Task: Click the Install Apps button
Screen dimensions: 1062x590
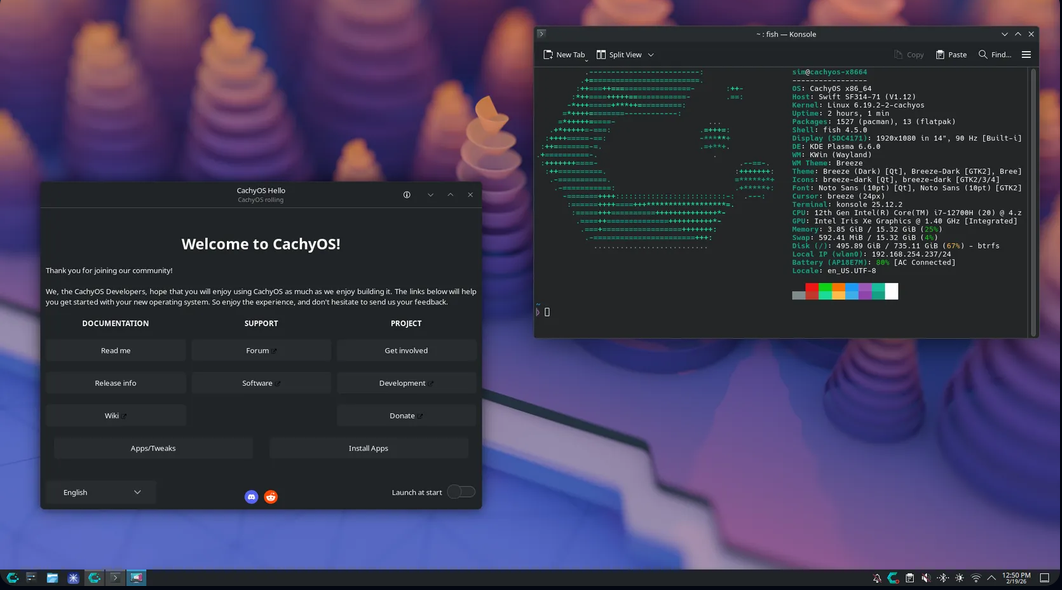Action: (x=368, y=448)
